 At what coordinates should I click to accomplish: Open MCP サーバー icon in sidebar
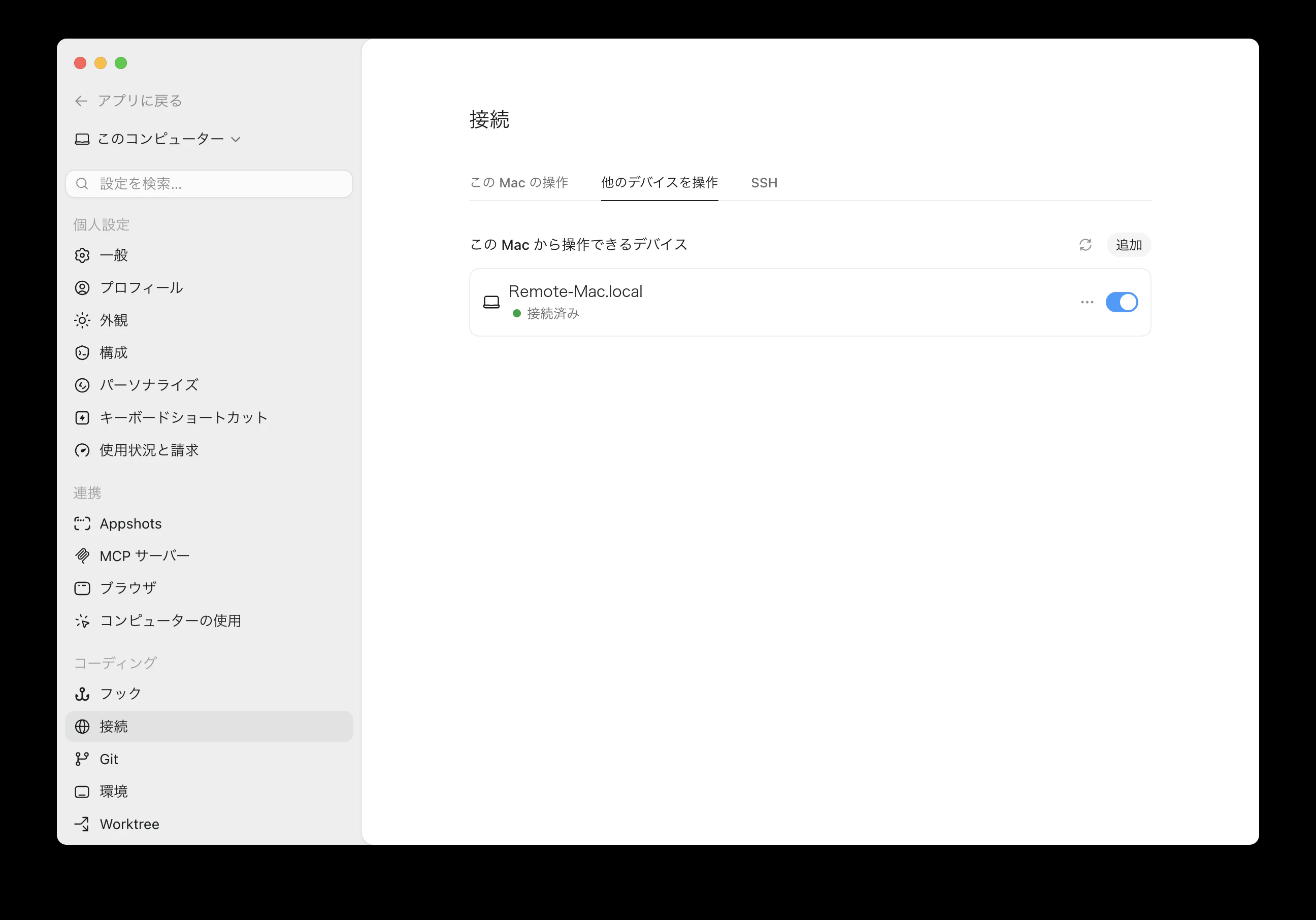(x=82, y=555)
